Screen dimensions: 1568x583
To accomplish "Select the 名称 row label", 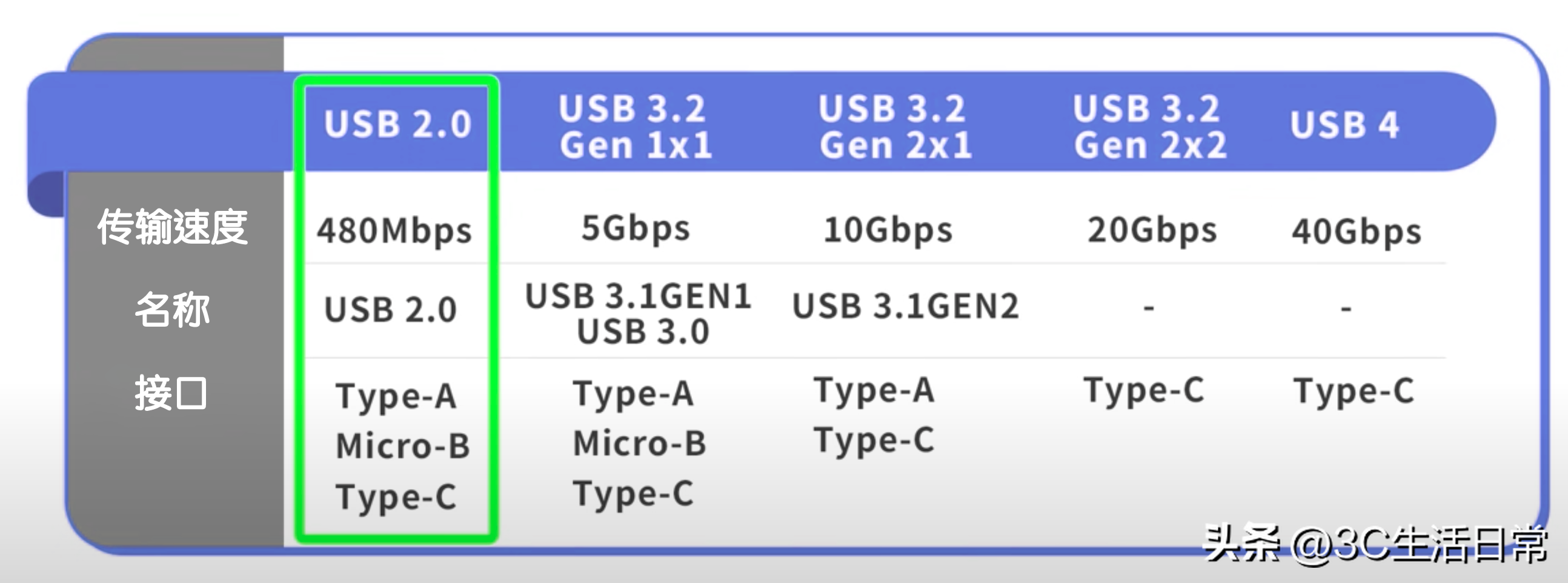I will click(173, 309).
